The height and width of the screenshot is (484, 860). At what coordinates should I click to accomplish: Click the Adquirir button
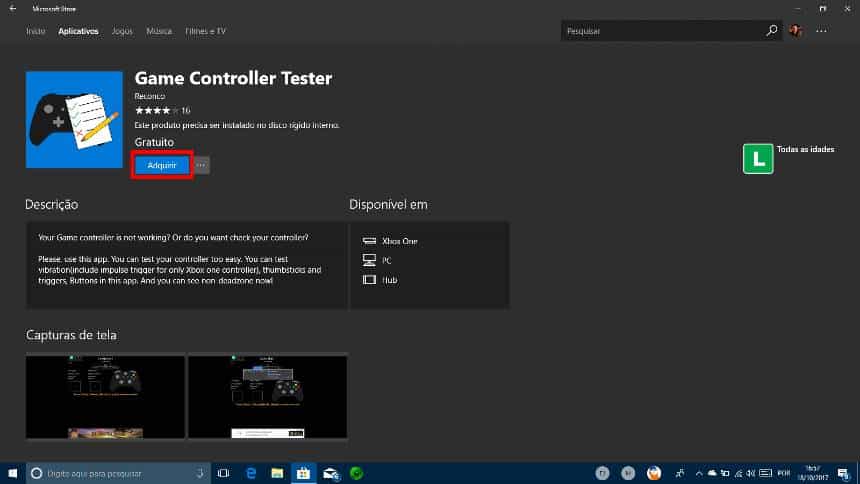[162, 165]
